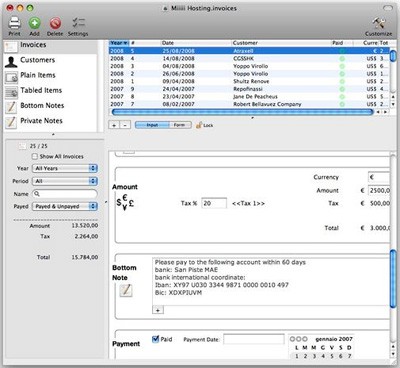Click the minus button below the invoice table
This screenshot has width=400, height=368.
[x=125, y=125]
